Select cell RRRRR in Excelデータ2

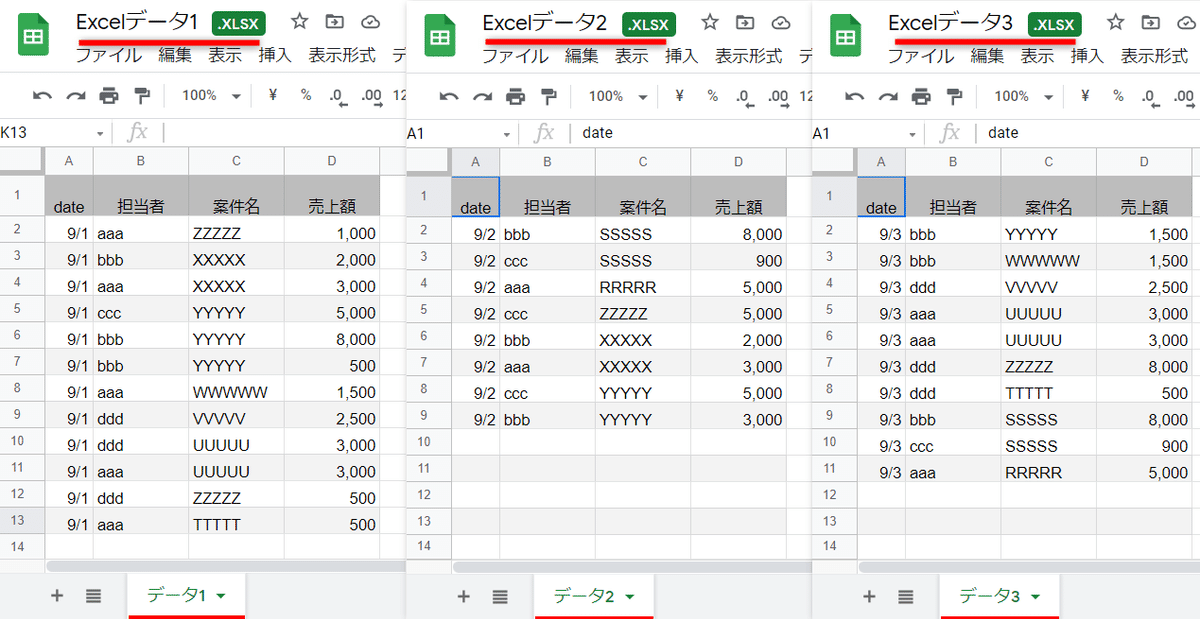[x=642, y=287]
